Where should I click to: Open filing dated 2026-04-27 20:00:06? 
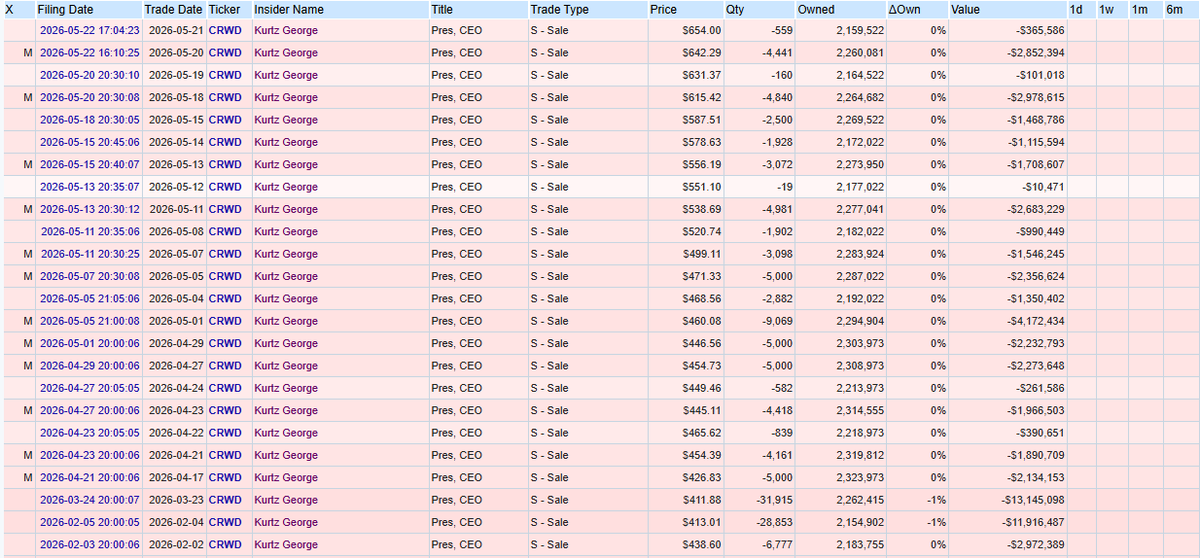tap(89, 411)
